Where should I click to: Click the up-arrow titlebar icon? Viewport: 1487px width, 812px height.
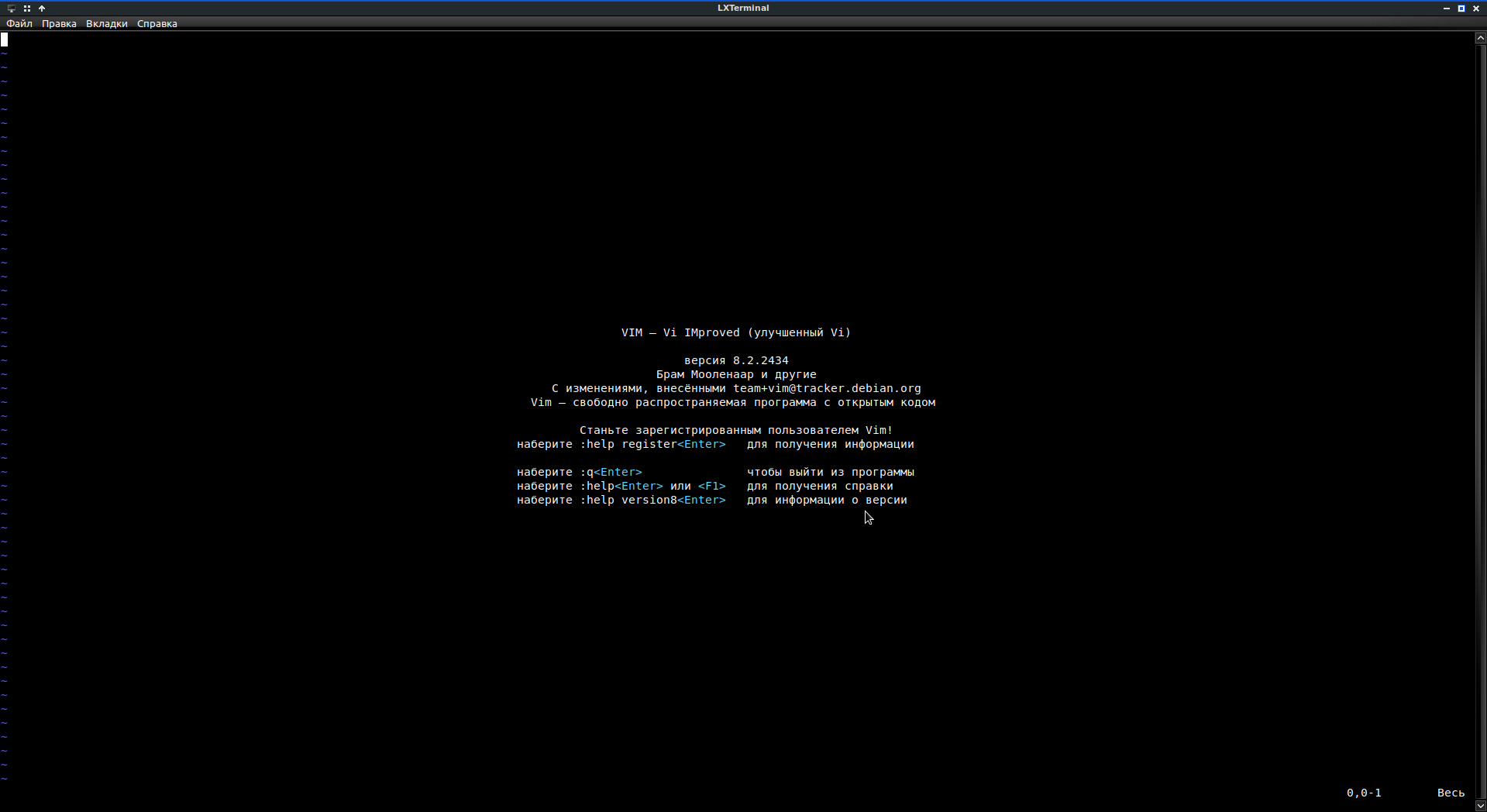[42, 9]
